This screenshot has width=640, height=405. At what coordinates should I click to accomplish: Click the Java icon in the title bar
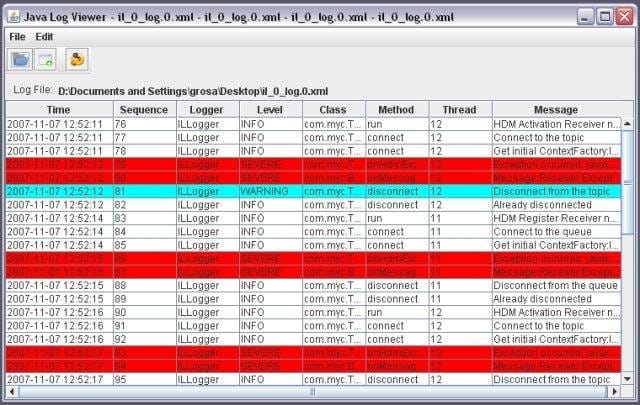pos(13,17)
